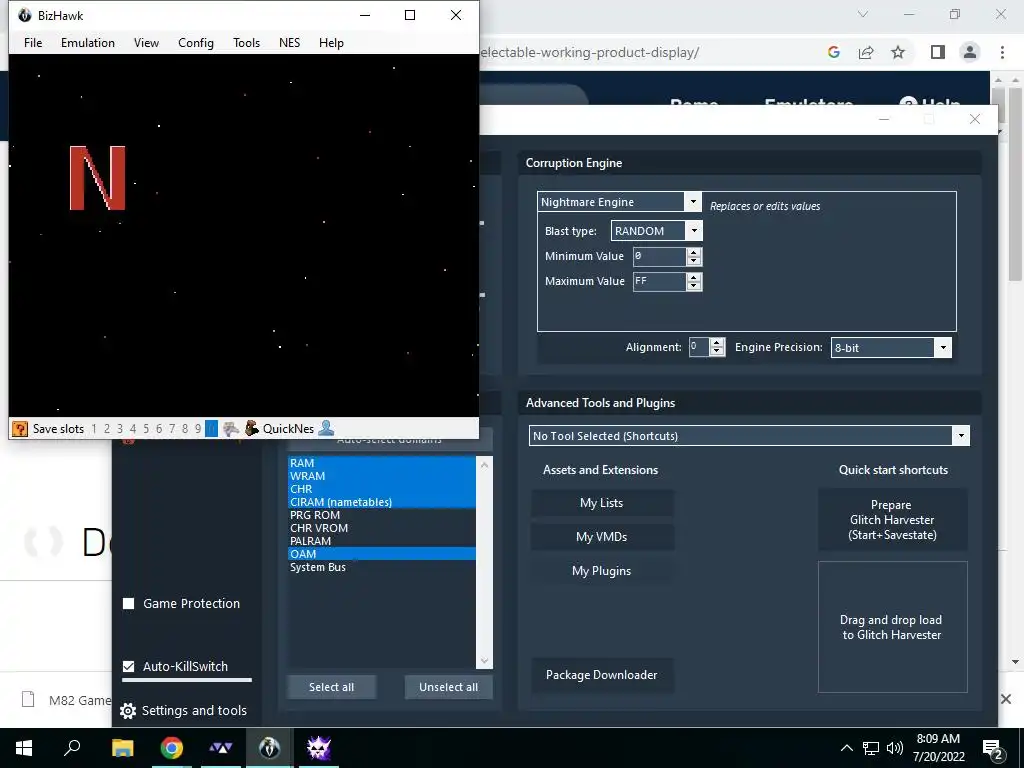Click the QuickNes core icon in status bar
Viewport: 1024px width, 768px height.
(x=251, y=428)
